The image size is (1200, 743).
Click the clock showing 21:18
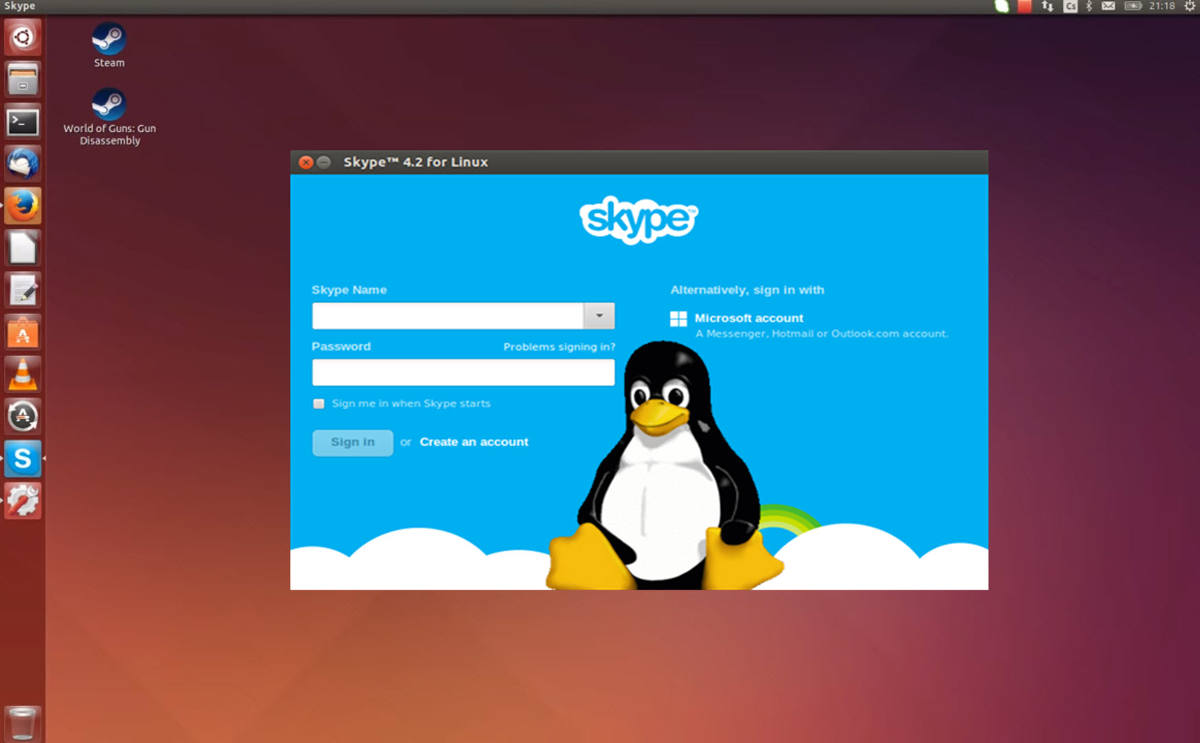coord(1162,6)
